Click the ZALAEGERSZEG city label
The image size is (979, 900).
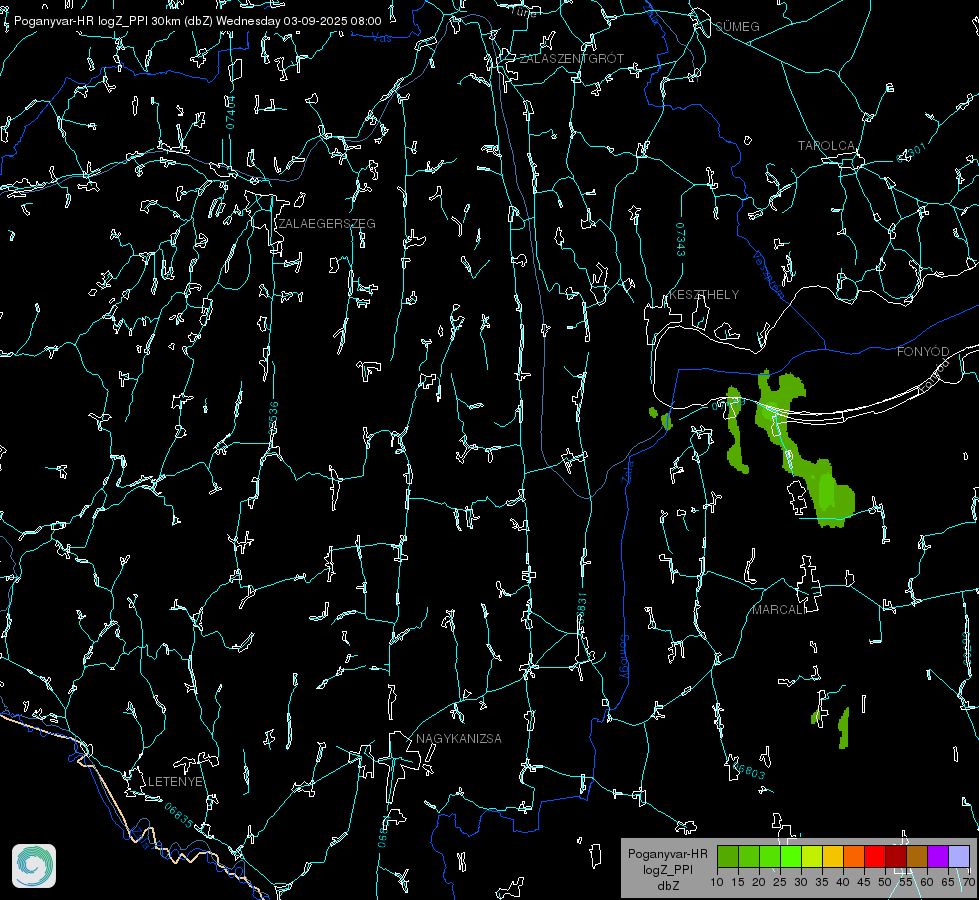click(x=327, y=224)
